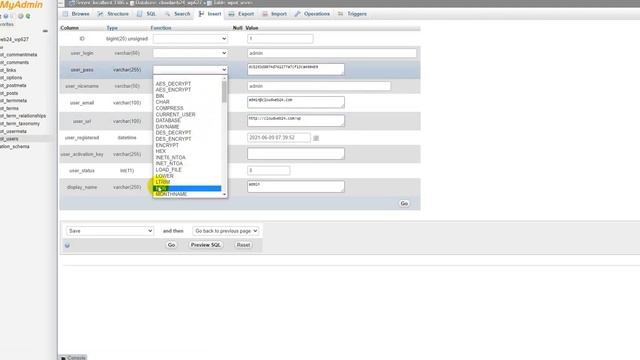This screenshot has height=360, width=640.
Task: Click the Preview SQL button
Action: (206, 245)
